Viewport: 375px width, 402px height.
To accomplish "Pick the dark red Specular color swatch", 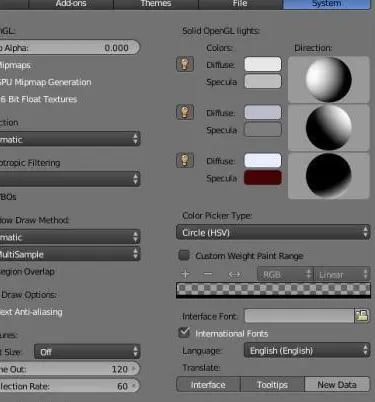I will click(263, 178).
